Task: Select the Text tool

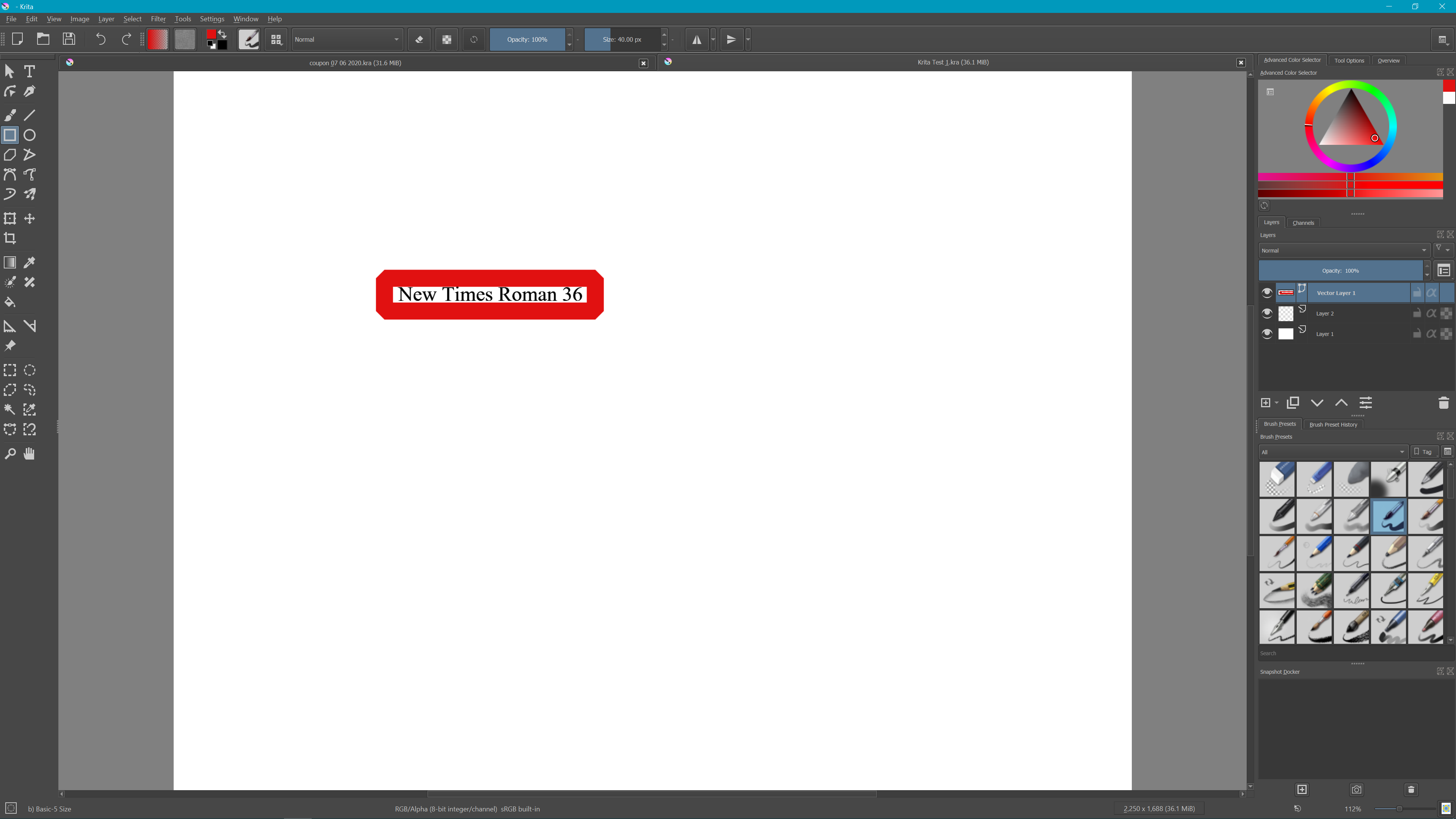Action: [x=30, y=71]
